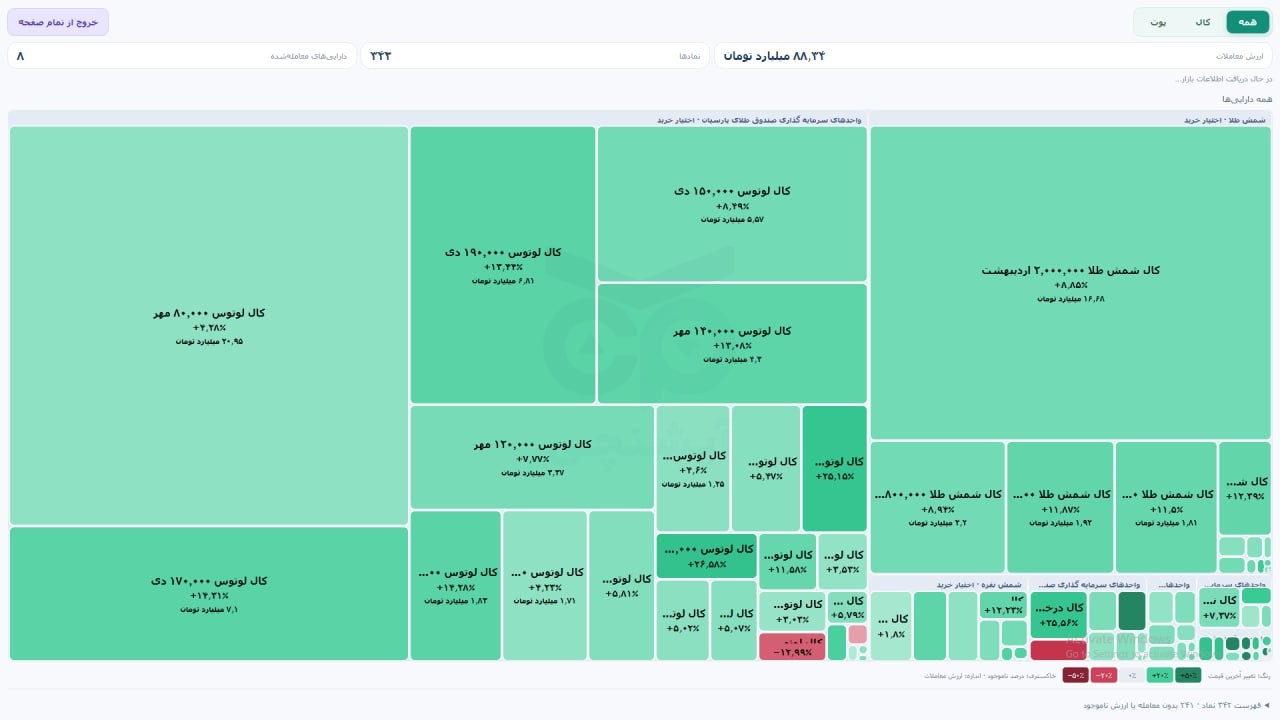
Task: Click the call tile showing +7.37%
Action: pos(1219,607)
